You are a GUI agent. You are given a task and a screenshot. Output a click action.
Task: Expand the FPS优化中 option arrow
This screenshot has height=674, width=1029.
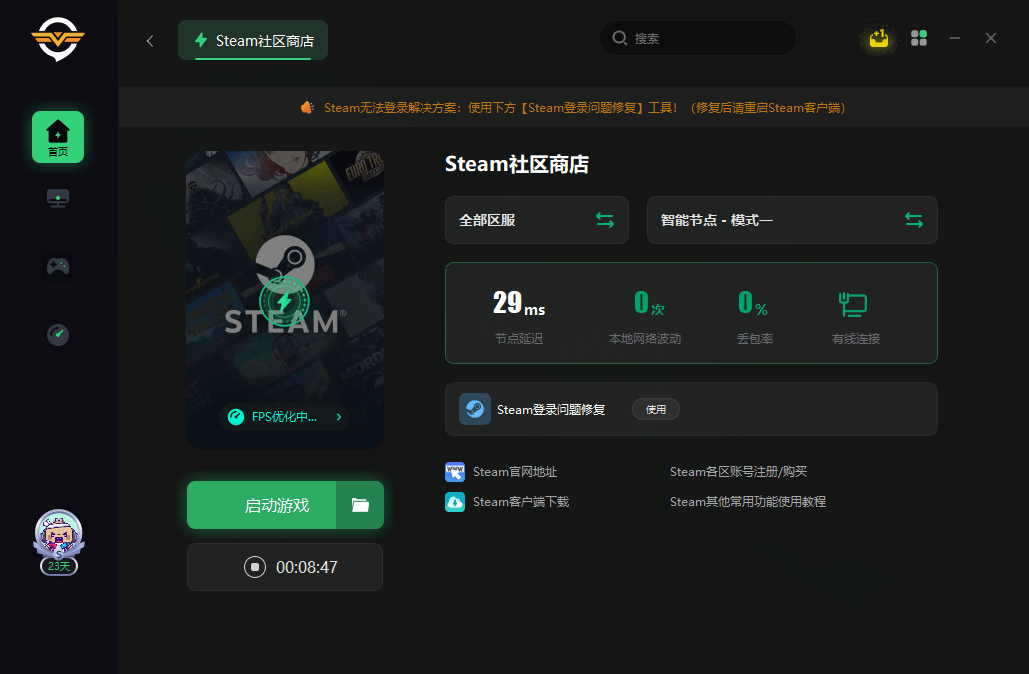(339, 417)
